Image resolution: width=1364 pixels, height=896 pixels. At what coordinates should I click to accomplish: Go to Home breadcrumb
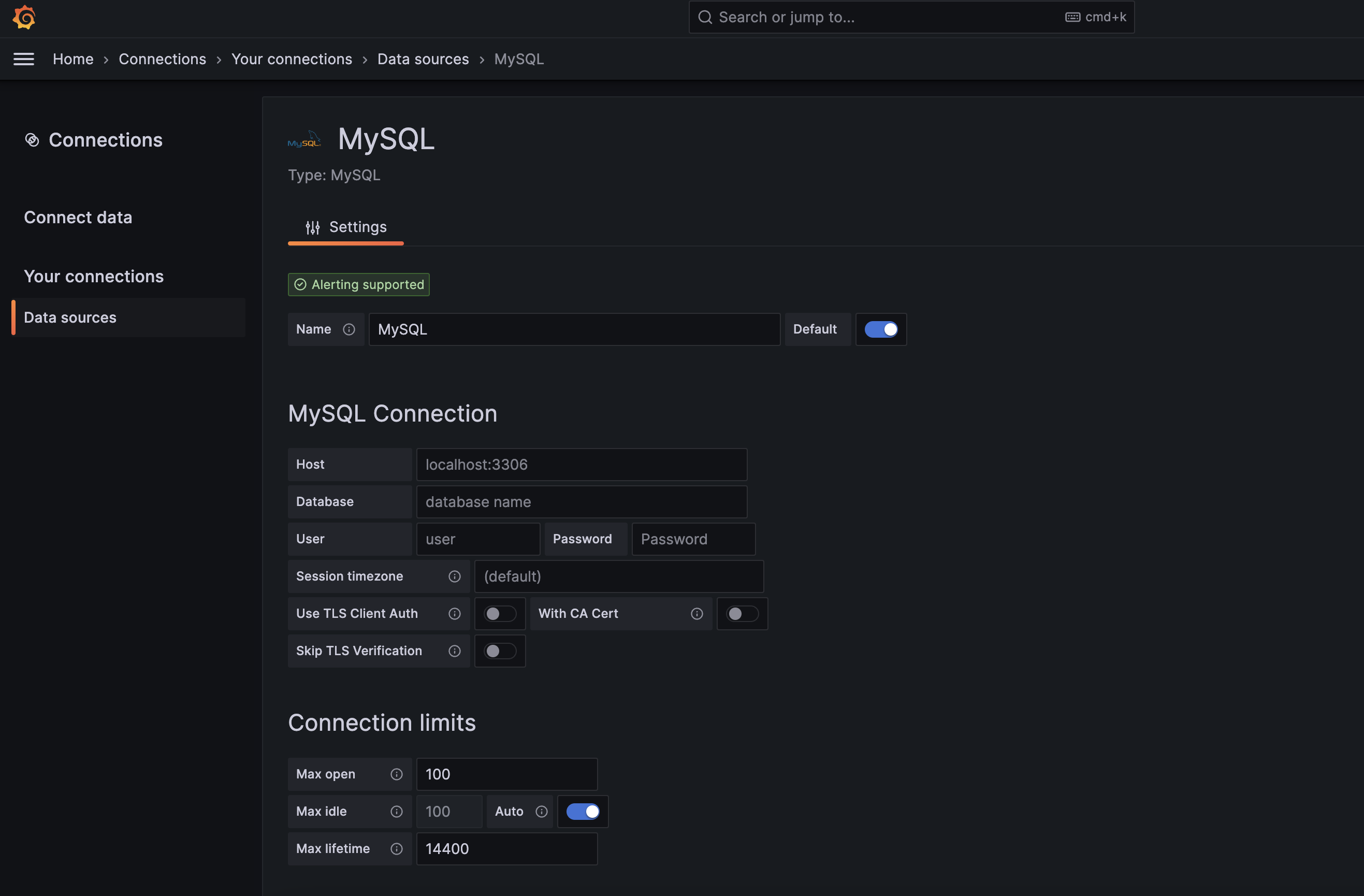(73, 59)
